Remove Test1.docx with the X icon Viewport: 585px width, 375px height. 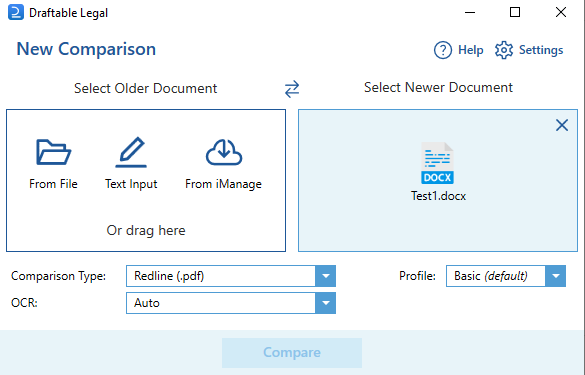click(x=562, y=125)
